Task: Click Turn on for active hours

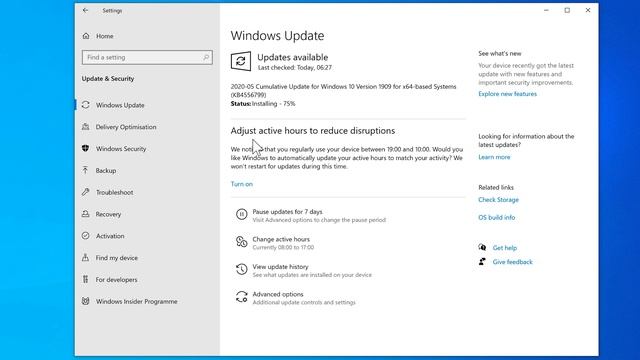Action: (242, 184)
